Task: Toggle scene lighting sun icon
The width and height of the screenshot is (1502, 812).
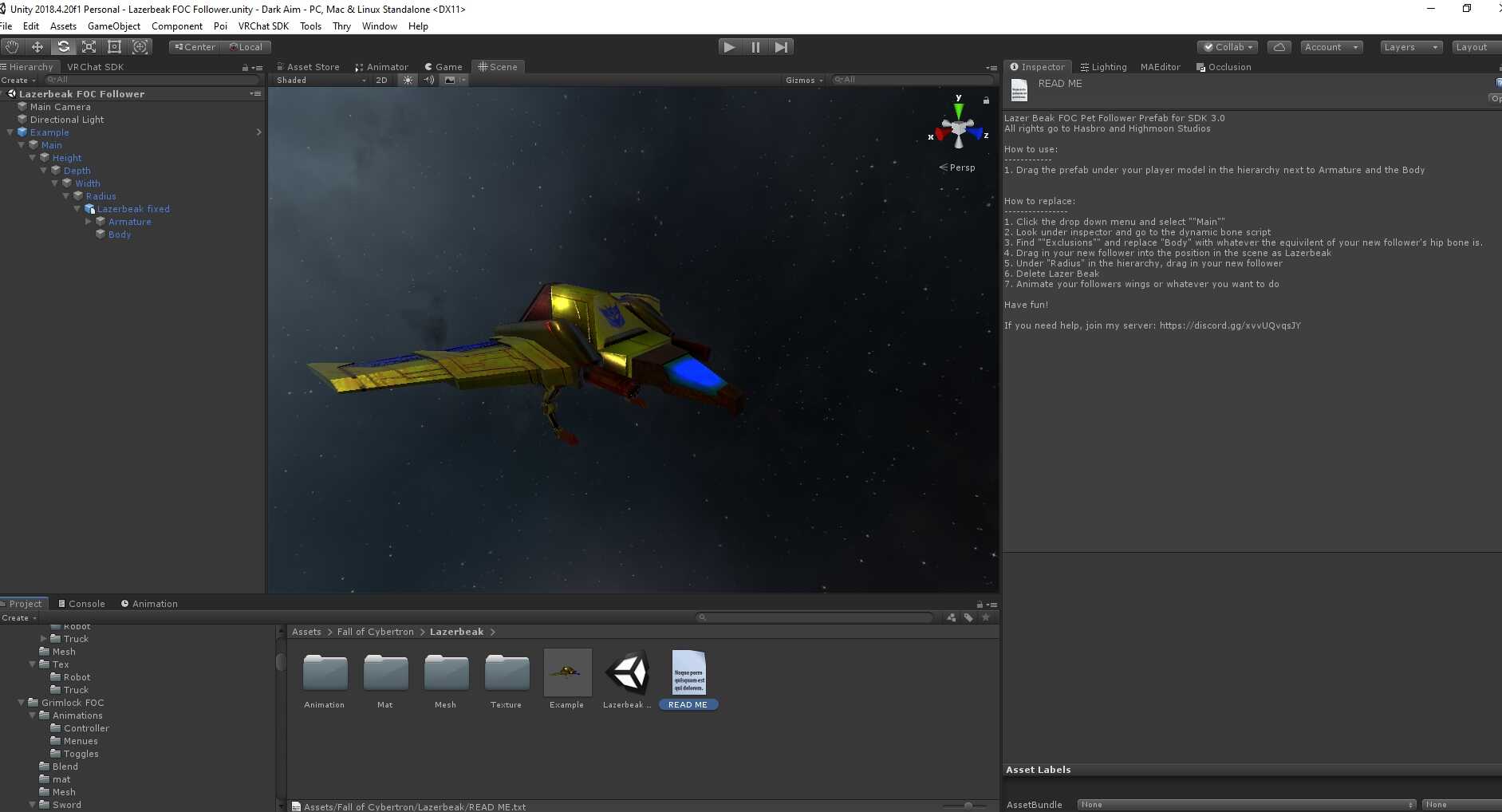Action: 408,80
